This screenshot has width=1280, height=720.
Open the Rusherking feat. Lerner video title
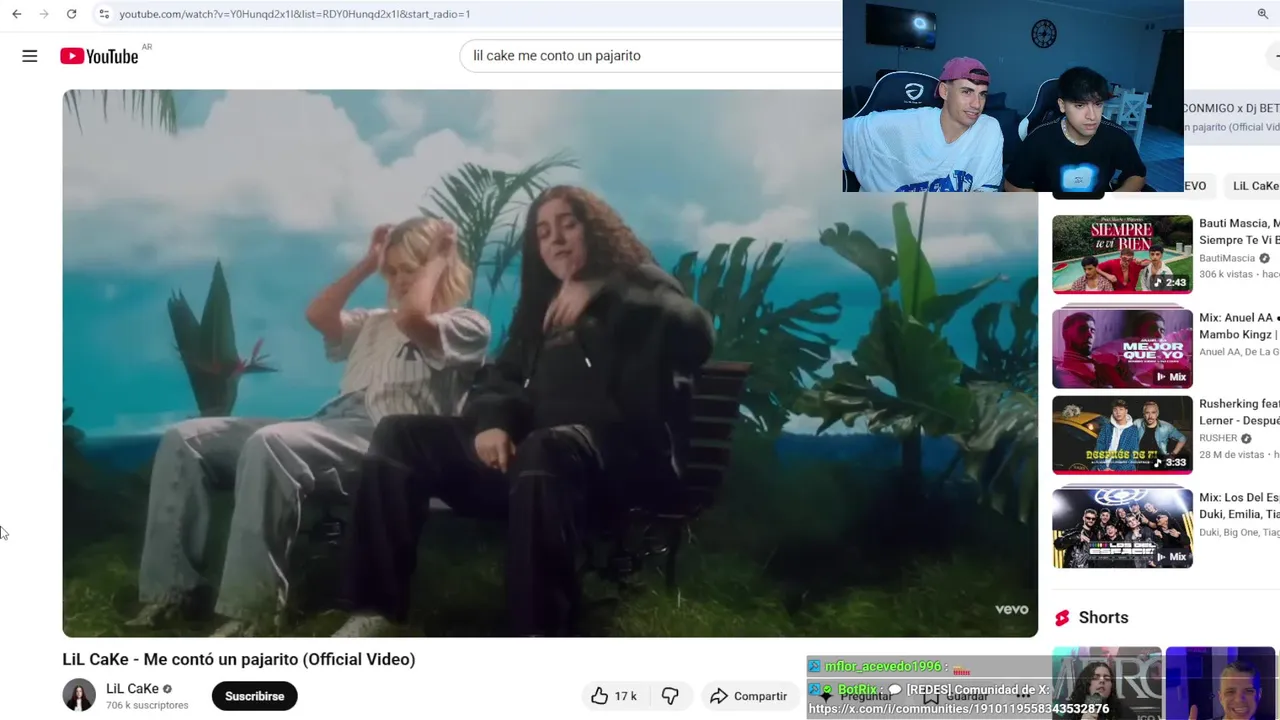1239,412
